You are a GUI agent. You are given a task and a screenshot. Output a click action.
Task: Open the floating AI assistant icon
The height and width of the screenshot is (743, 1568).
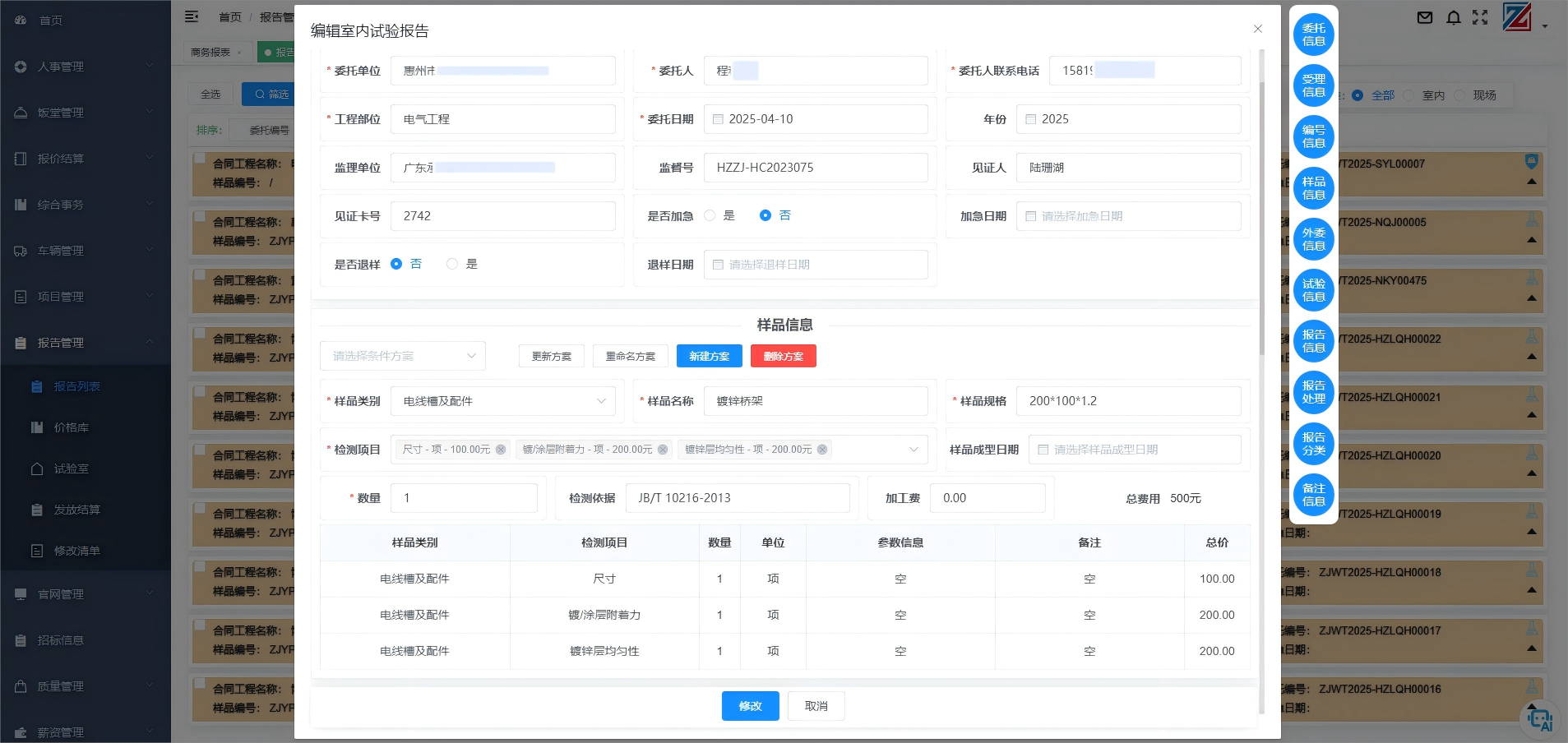(x=1539, y=718)
